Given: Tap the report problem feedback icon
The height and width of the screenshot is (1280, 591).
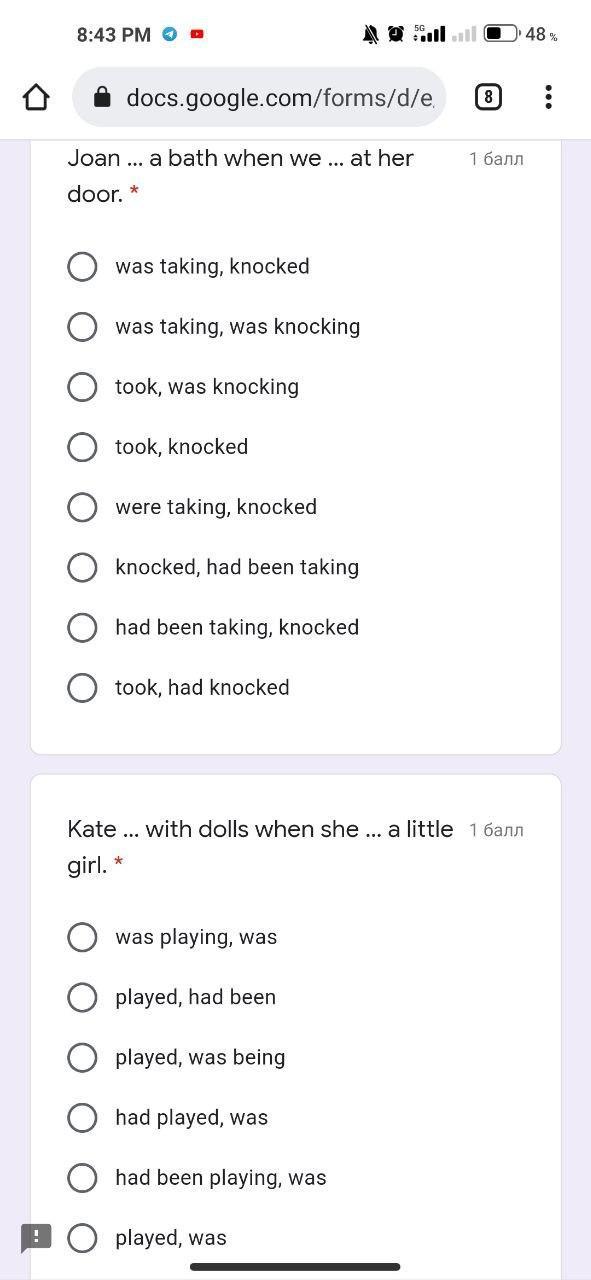Looking at the screenshot, I should click(x=36, y=1237).
